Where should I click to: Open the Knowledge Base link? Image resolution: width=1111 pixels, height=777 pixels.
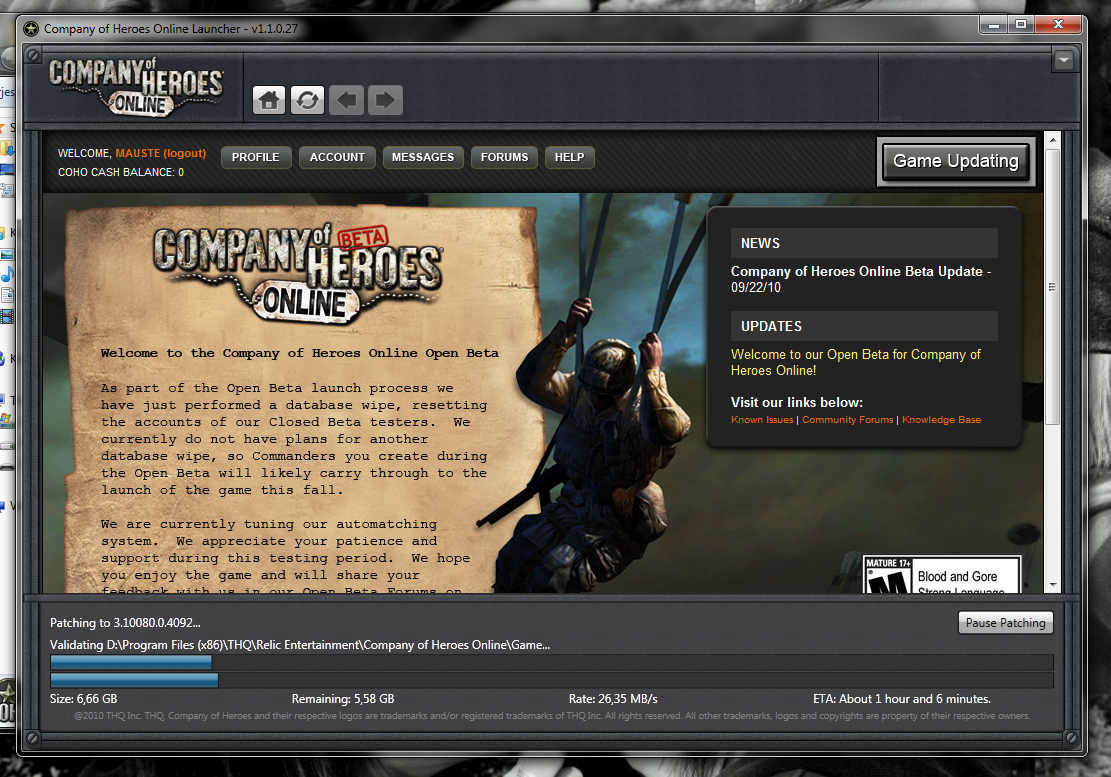(942, 420)
